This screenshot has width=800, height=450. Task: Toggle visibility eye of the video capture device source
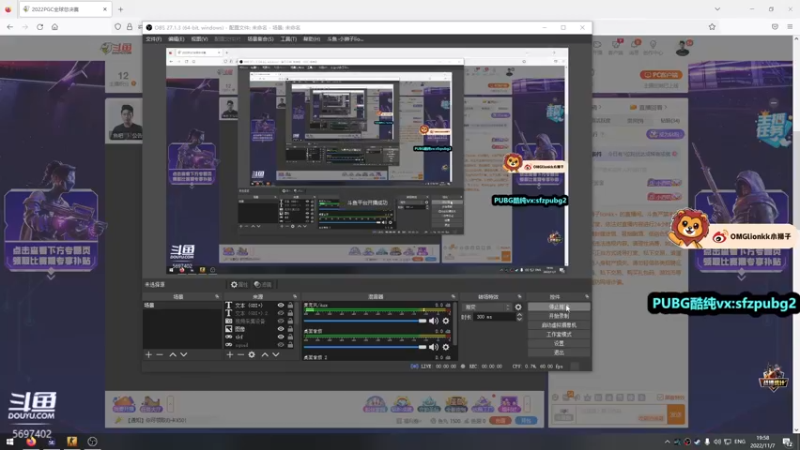click(x=280, y=321)
